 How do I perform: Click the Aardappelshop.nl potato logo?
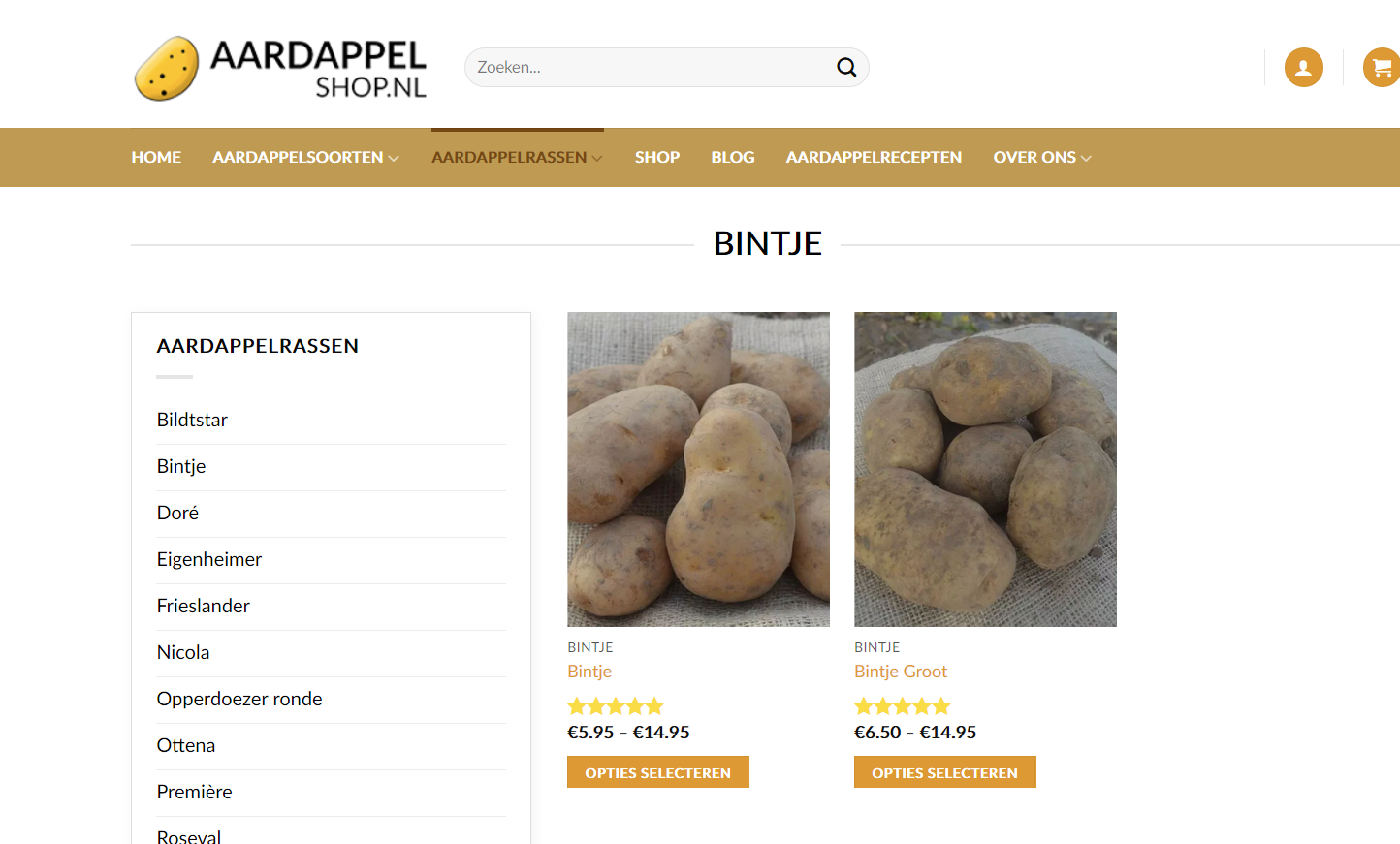(x=280, y=68)
